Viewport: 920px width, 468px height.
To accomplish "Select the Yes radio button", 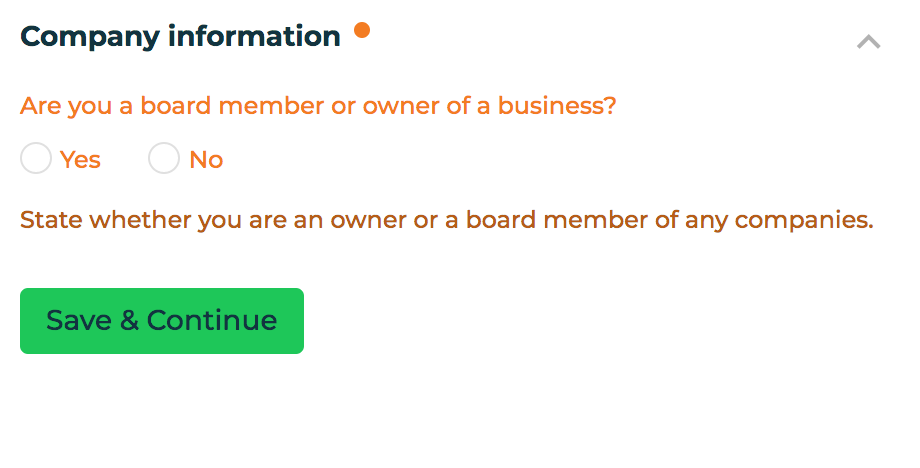I will 36,158.
